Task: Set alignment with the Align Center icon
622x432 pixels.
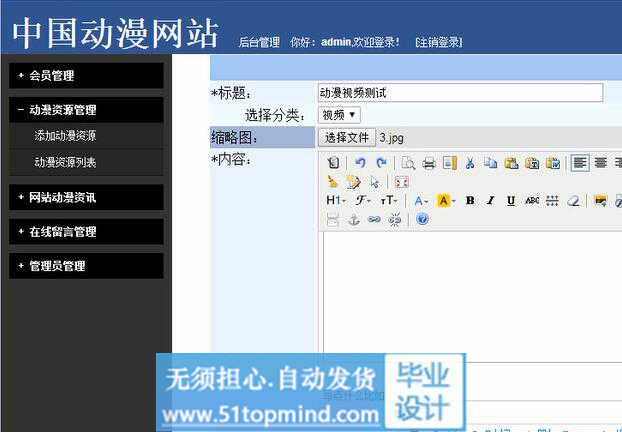Action: (601, 163)
